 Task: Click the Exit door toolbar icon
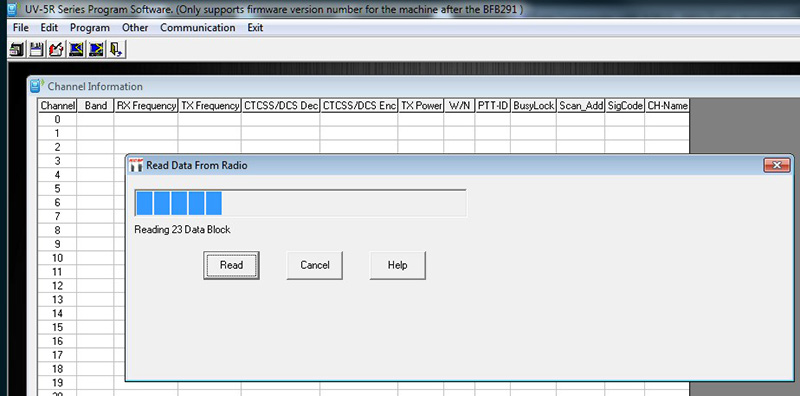116,50
